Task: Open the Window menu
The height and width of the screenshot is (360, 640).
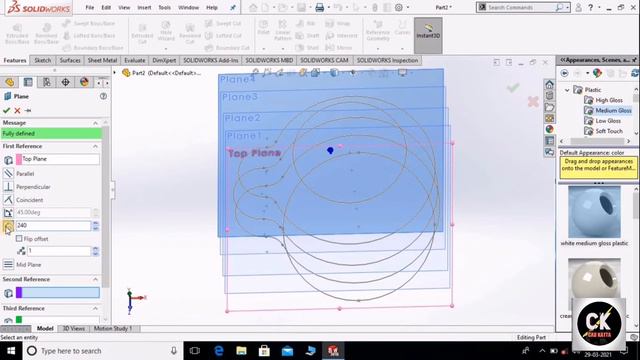Action: click(188, 7)
